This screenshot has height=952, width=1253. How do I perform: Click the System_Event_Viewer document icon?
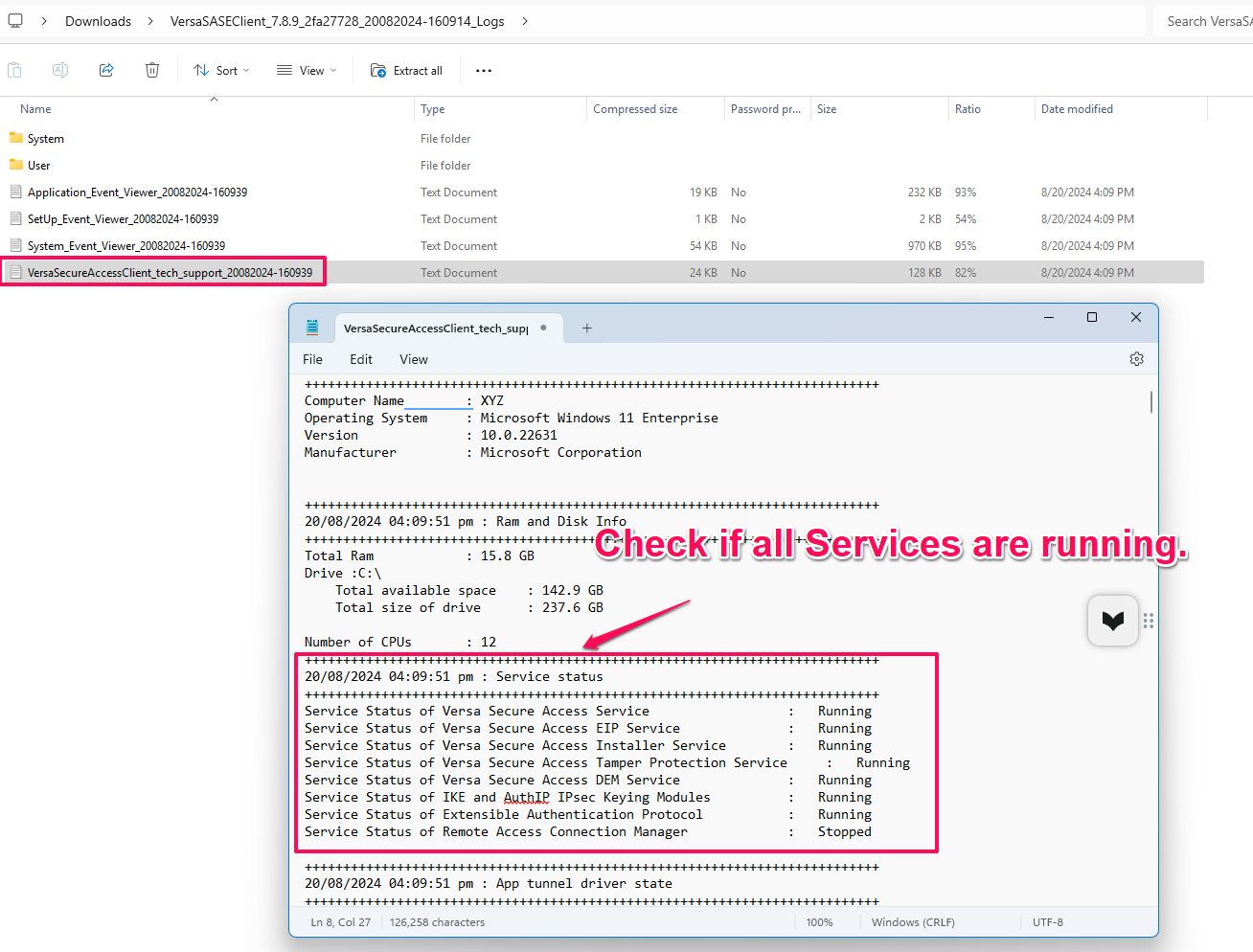(x=15, y=245)
